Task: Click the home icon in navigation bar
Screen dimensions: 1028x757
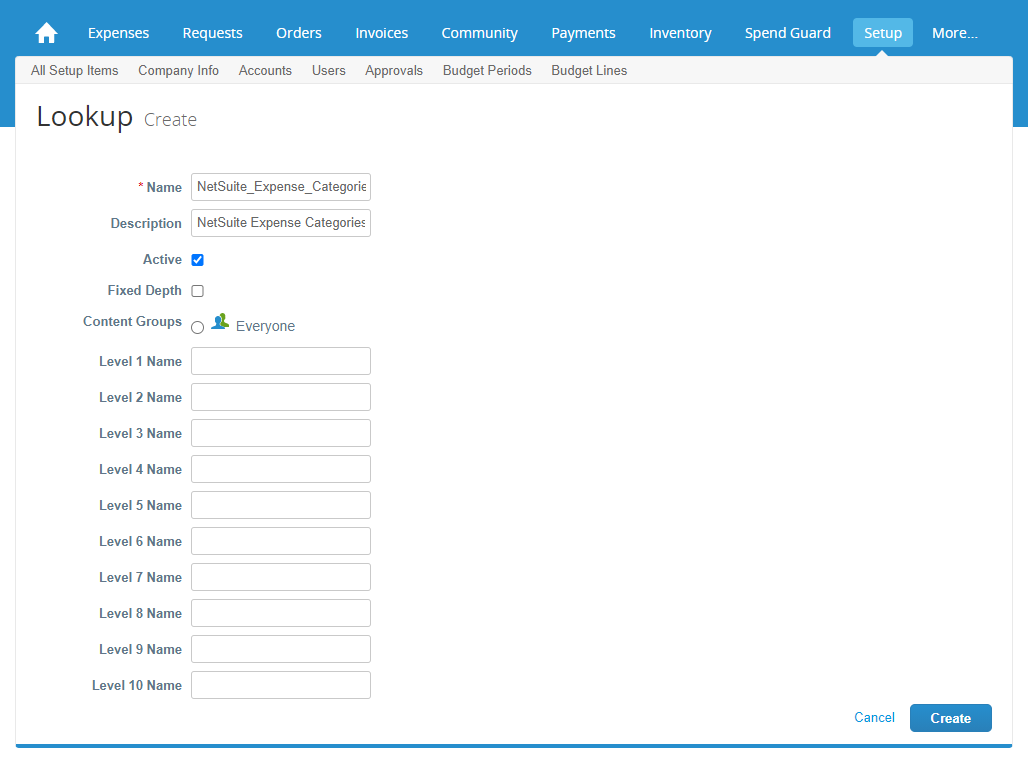Action: [x=46, y=33]
